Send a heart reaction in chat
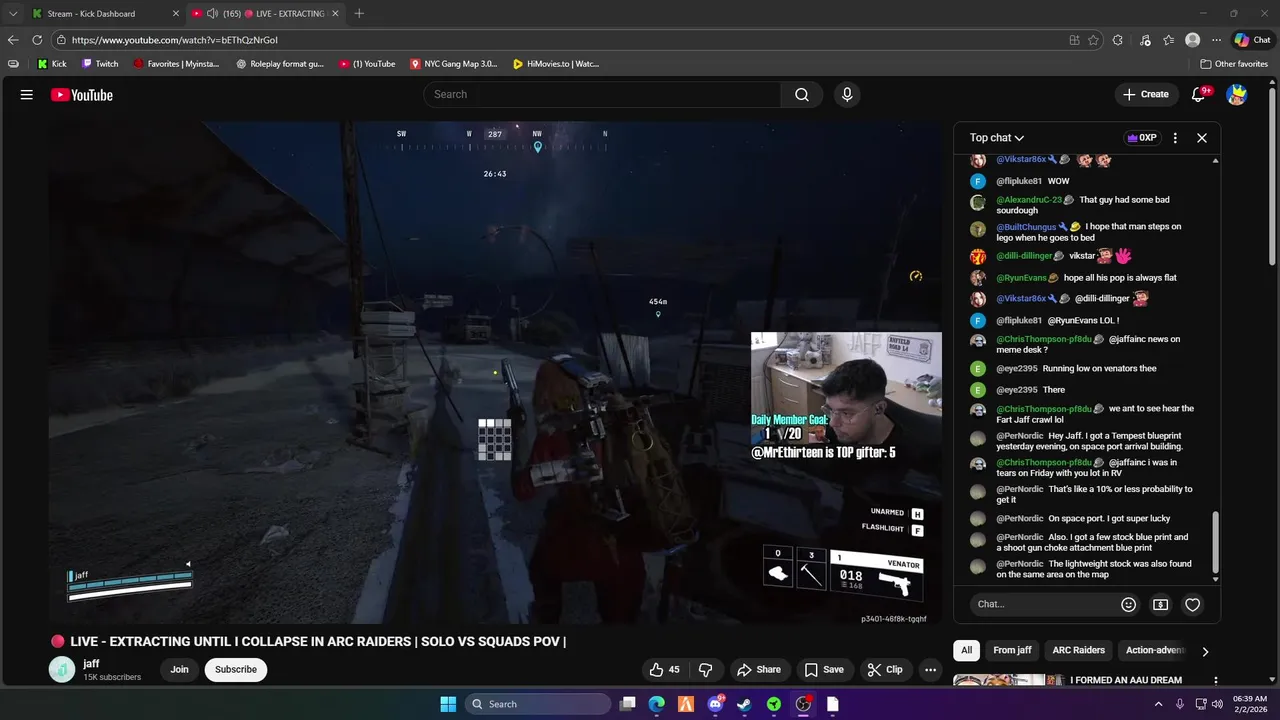 click(x=1192, y=604)
